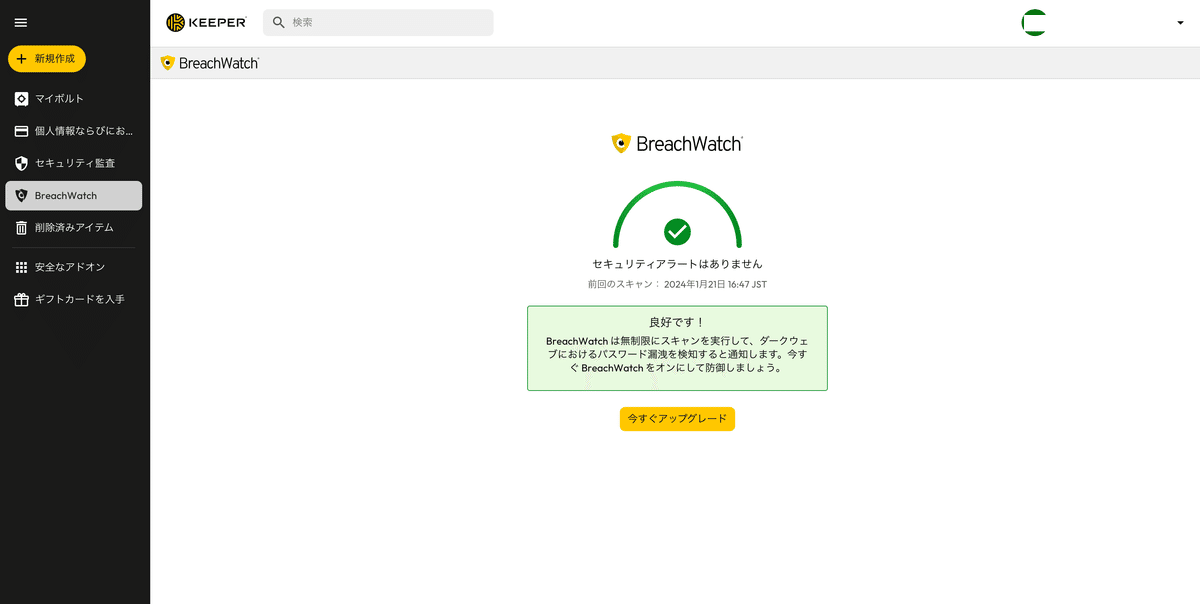Image resolution: width=1200 pixels, height=604 pixels.
Task: Click セキュリティアラートはありません text
Action: coord(677,264)
